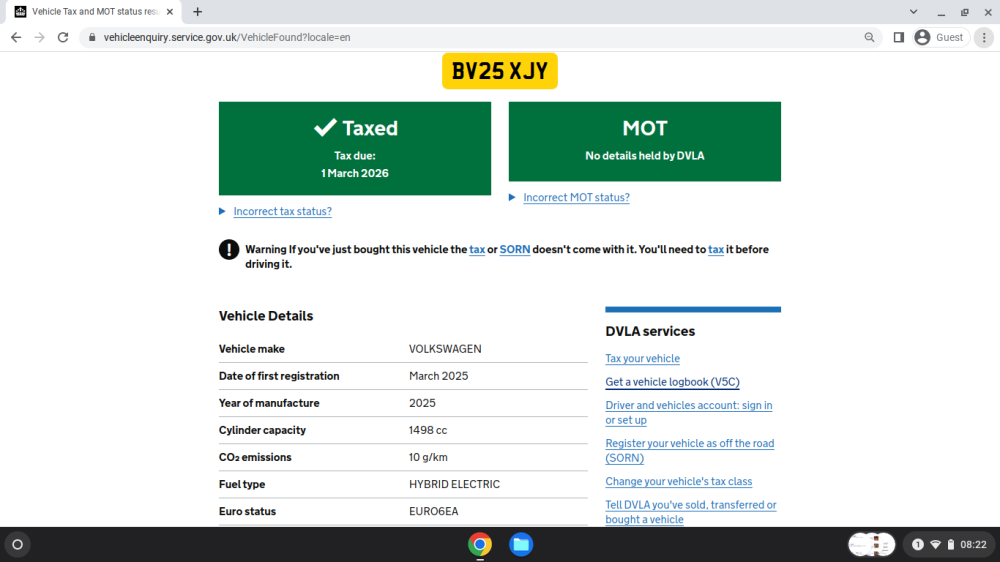Viewport: 1000px width, 562px height.
Task: Click the white checkmark beside Taxed
Action: tap(325, 127)
